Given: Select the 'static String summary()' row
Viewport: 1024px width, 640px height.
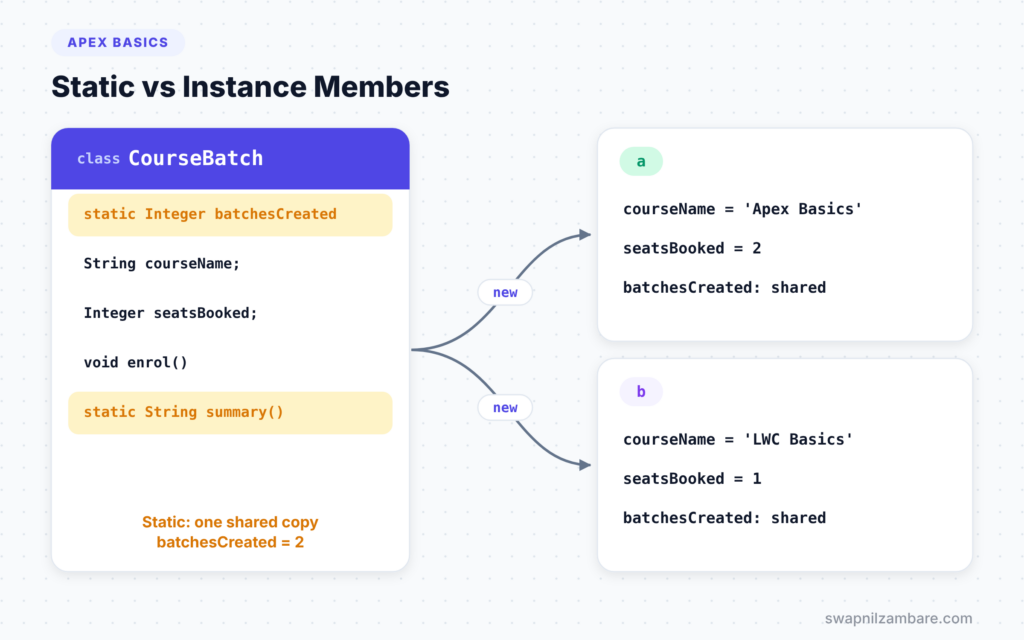Looking at the screenshot, I should coord(231,412).
